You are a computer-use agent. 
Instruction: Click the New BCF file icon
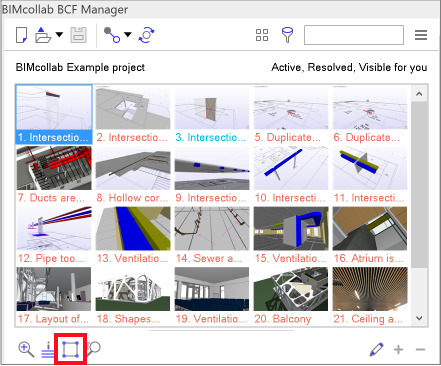point(22,35)
